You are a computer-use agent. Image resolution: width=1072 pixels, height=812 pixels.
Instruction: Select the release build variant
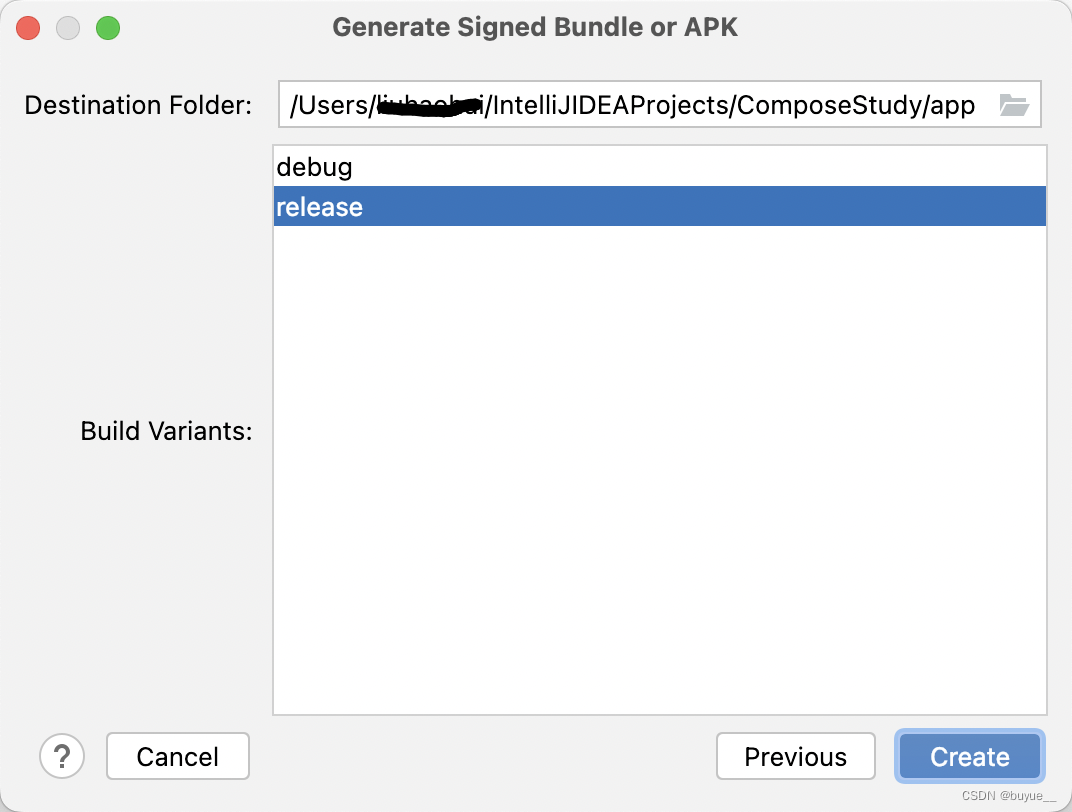319,207
